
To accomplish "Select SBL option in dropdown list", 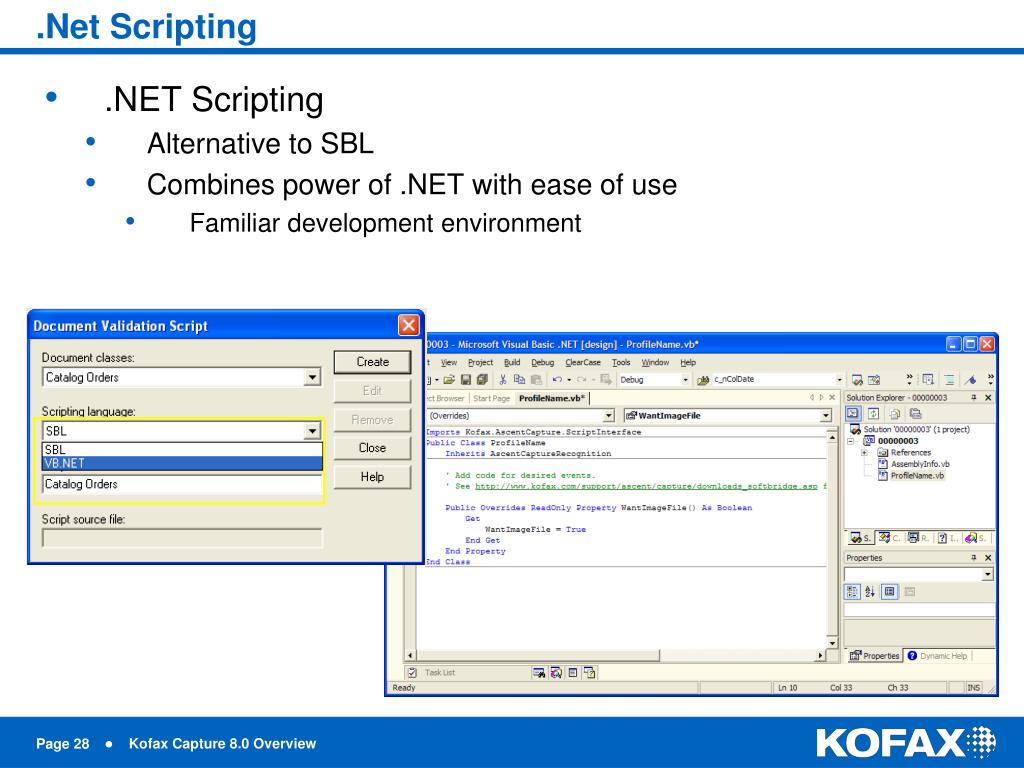I will (x=182, y=449).
